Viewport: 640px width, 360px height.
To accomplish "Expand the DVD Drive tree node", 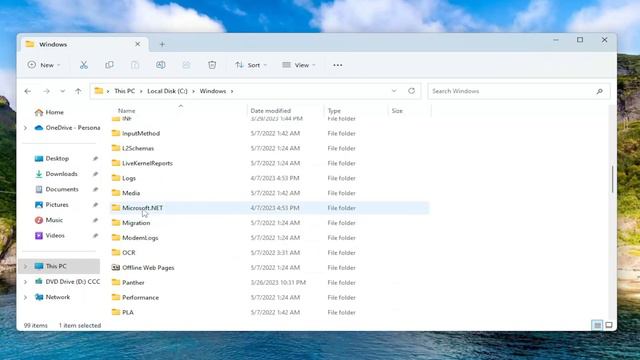I will coord(25,282).
